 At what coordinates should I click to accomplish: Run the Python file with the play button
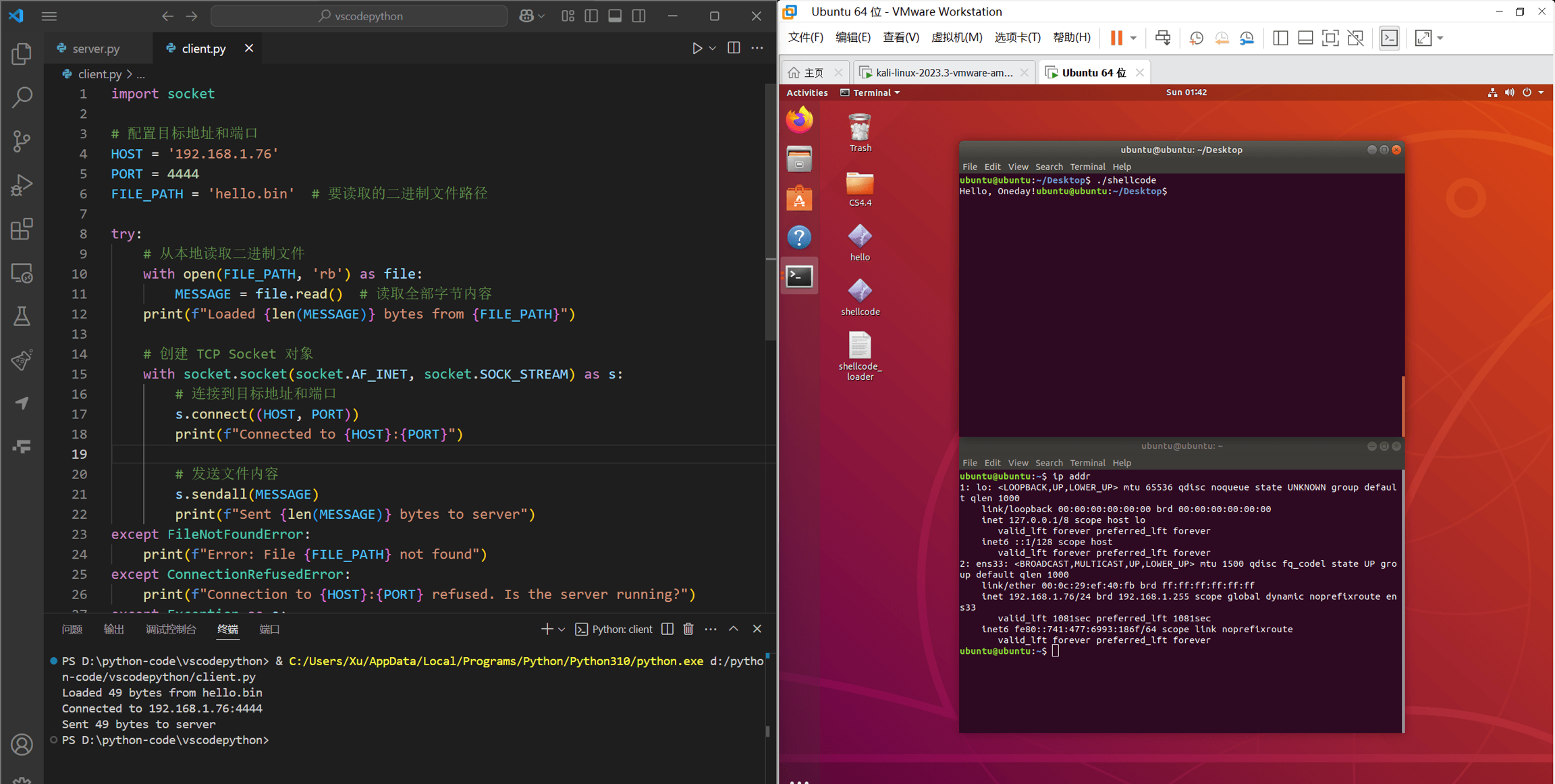click(x=697, y=49)
